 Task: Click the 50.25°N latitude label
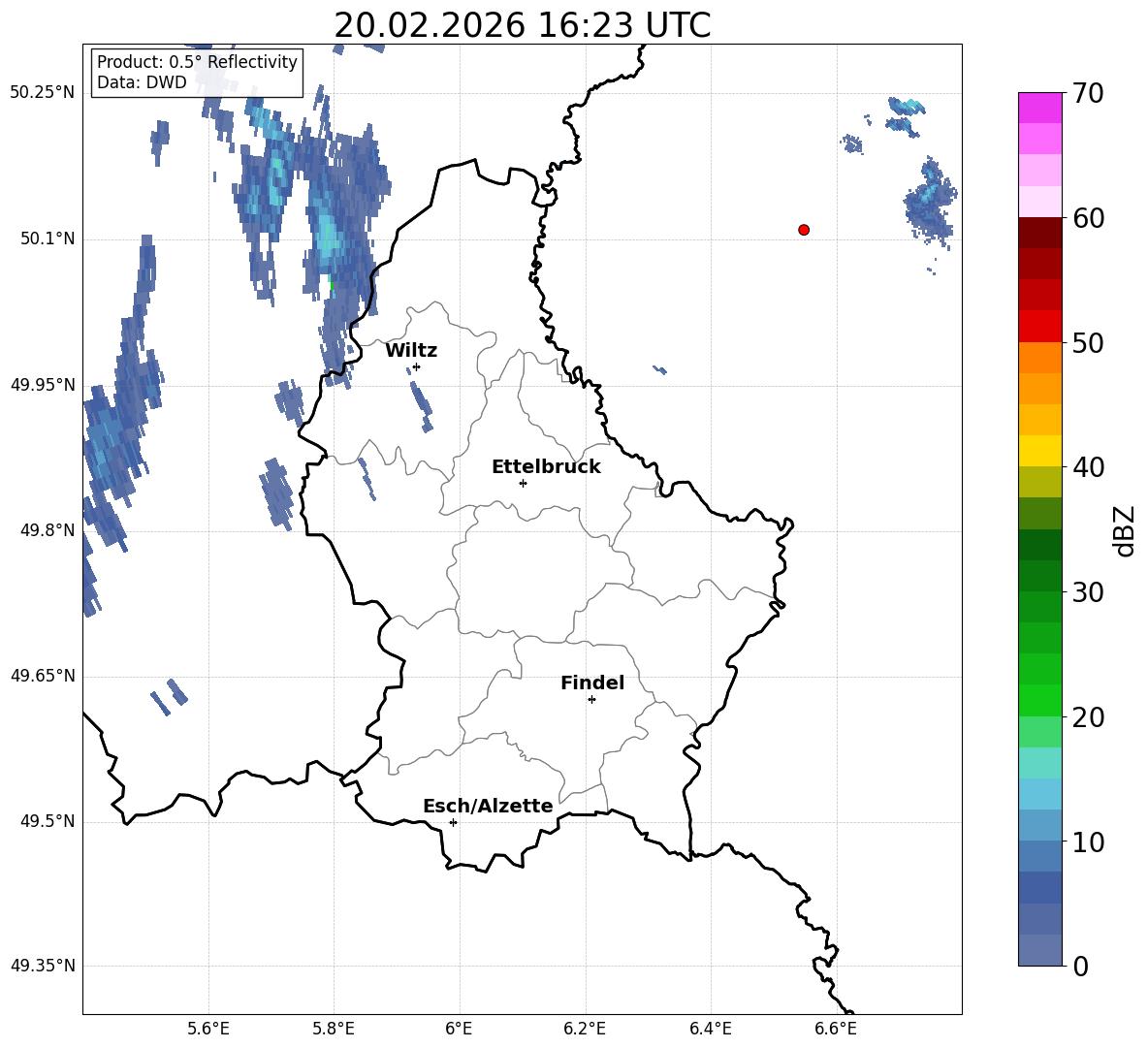coord(43,93)
